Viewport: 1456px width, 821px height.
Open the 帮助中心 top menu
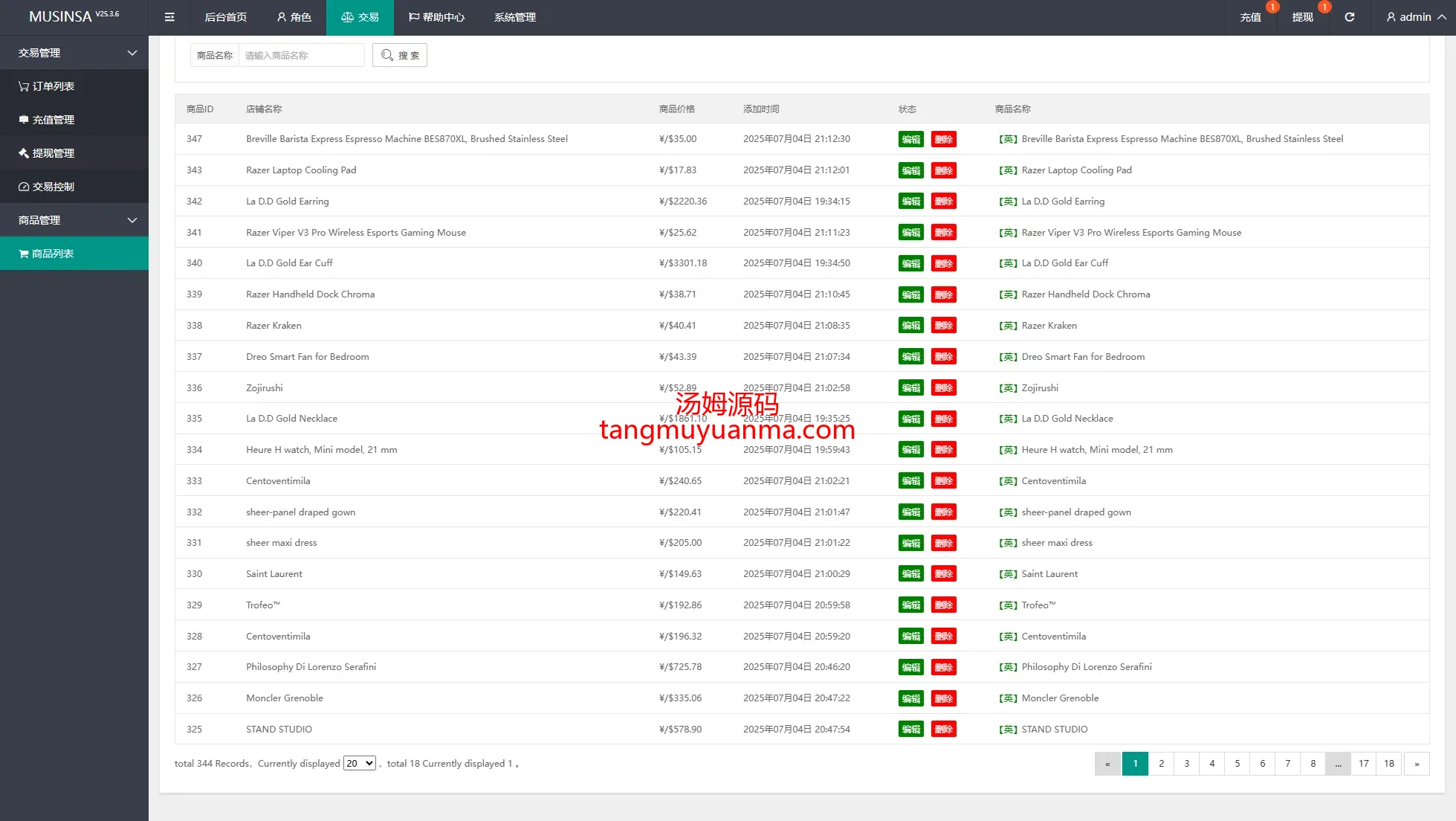tap(436, 17)
